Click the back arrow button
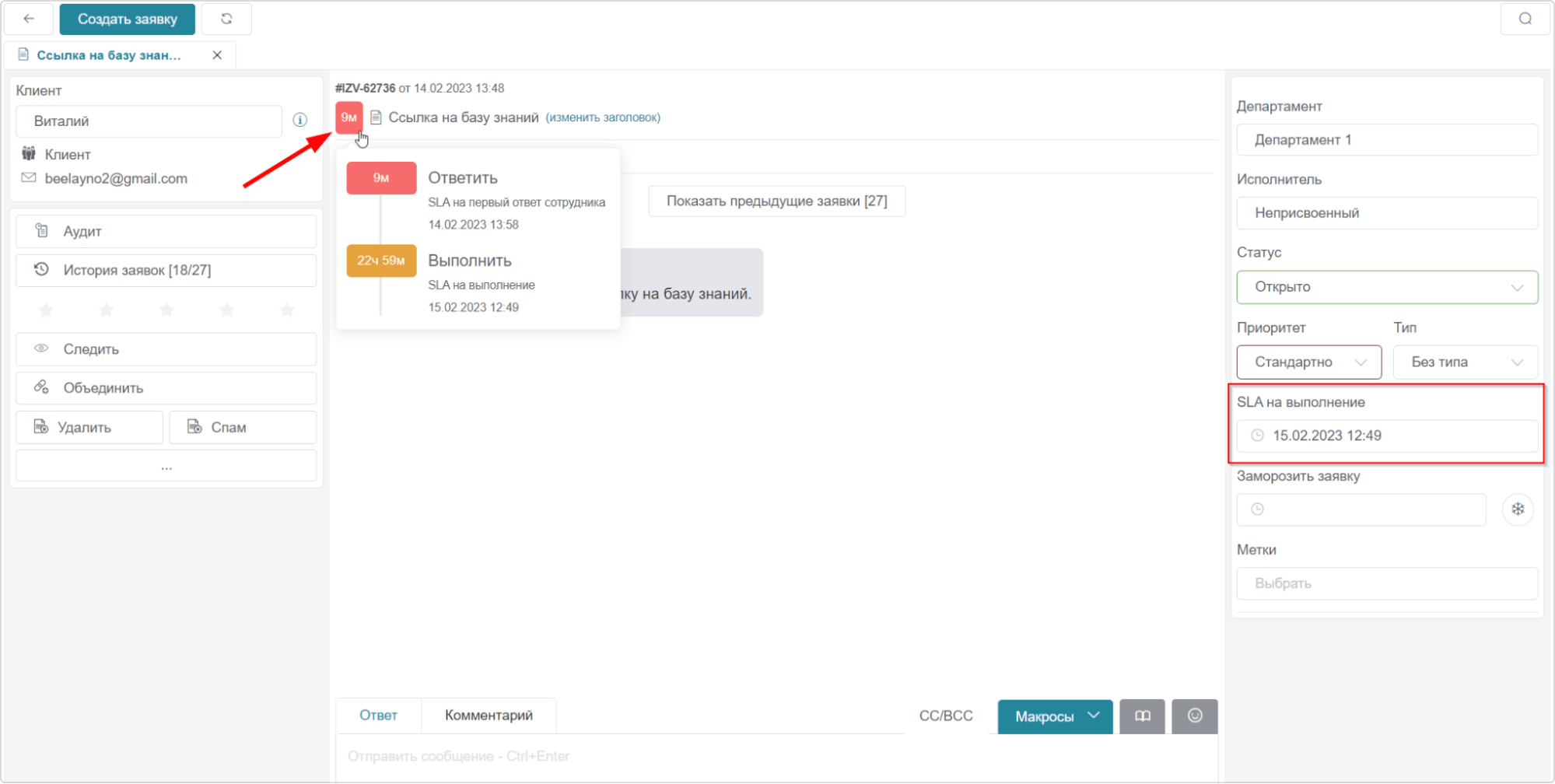The width and height of the screenshot is (1555, 784). pyautogui.click(x=29, y=19)
